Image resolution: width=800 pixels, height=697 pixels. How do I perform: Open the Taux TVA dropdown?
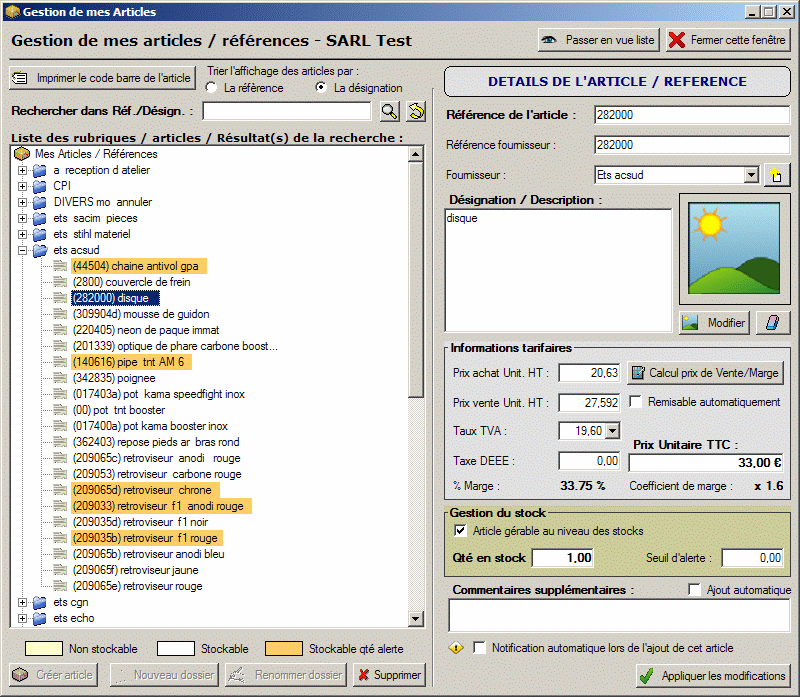(x=613, y=431)
